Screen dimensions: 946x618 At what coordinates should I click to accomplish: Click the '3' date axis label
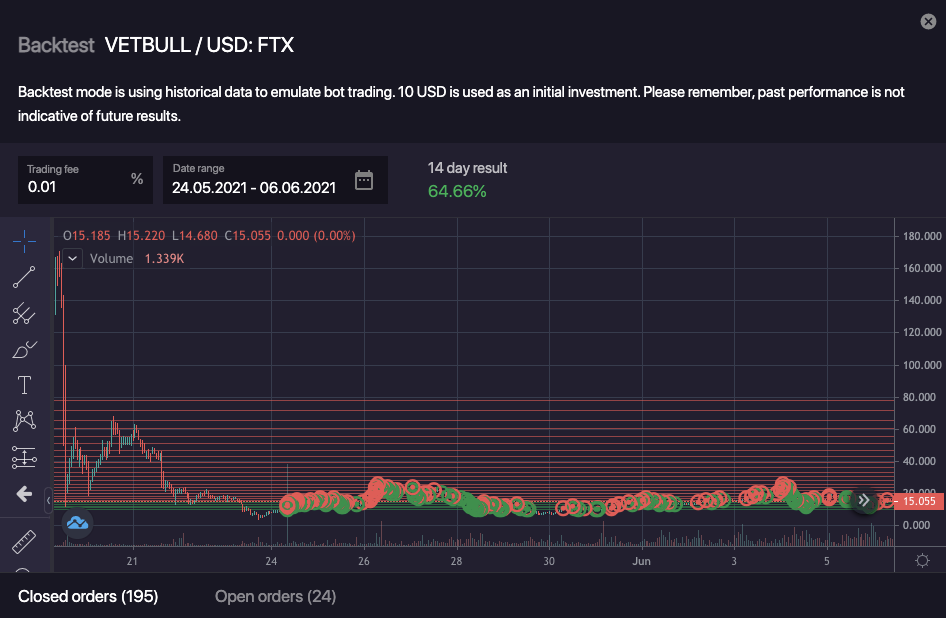click(734, 561)
